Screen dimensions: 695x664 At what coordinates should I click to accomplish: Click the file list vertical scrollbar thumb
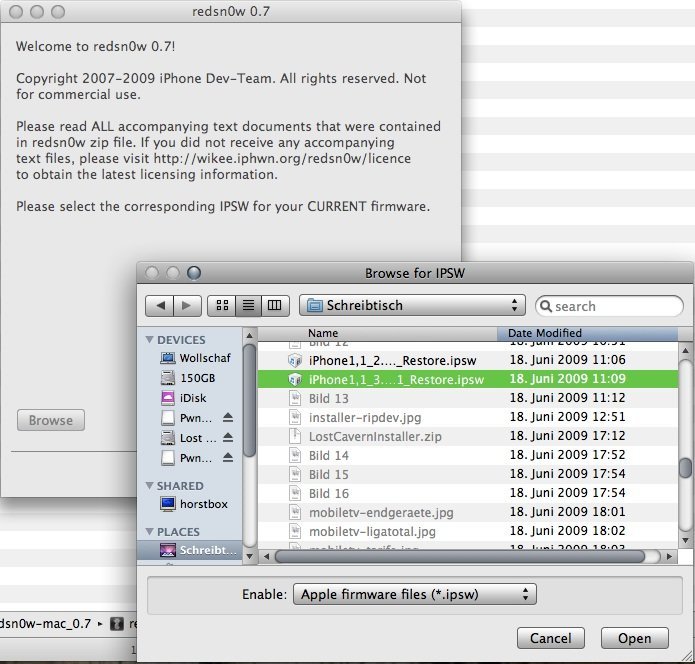coord(686,468)
